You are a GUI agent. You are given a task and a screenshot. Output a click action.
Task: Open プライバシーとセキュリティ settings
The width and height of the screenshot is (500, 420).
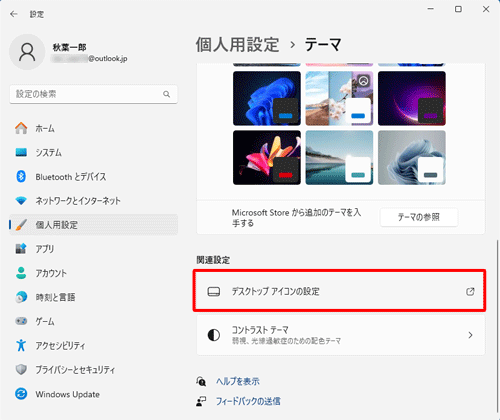[93, 369]
